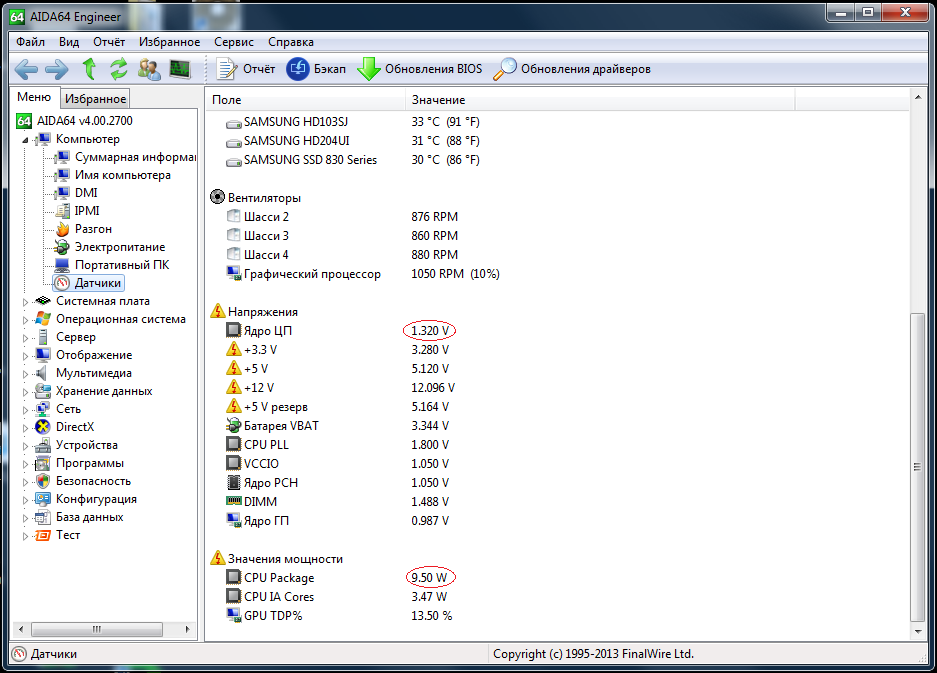
Task: Expand the Сервер node
Action: [x=25, y=338]
